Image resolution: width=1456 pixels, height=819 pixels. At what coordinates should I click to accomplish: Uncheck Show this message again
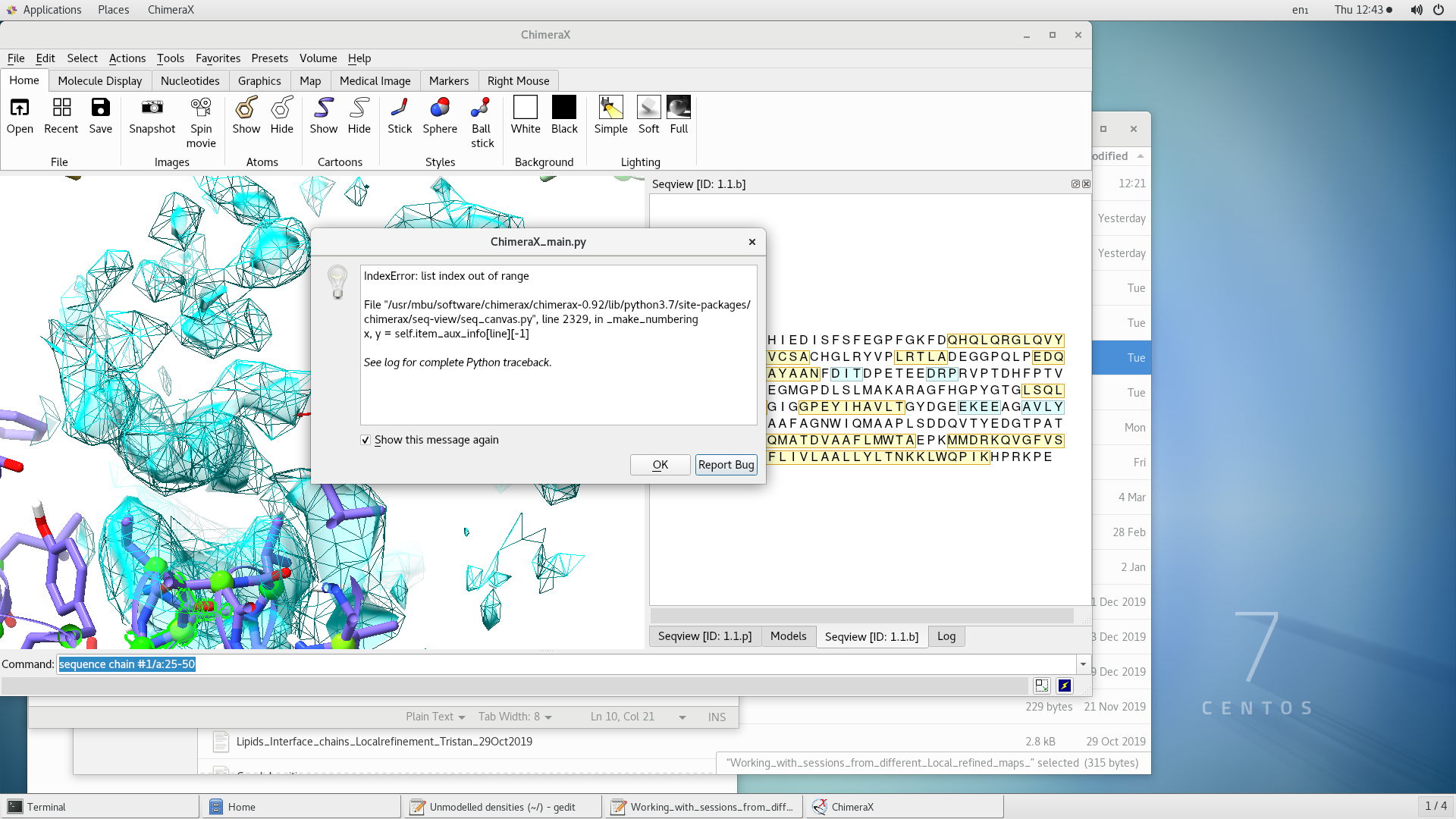coord(366,440)
